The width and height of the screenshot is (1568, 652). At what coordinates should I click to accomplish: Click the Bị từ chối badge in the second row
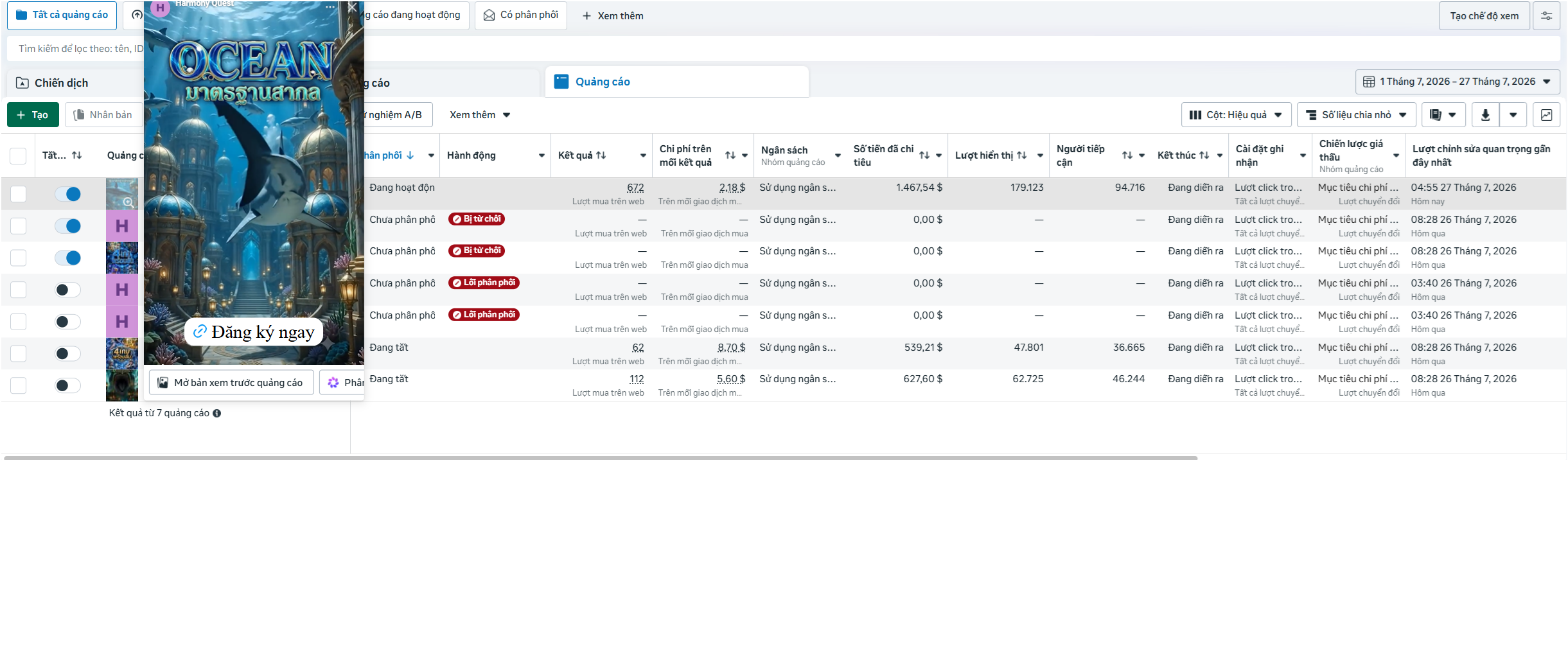(477, 219)
